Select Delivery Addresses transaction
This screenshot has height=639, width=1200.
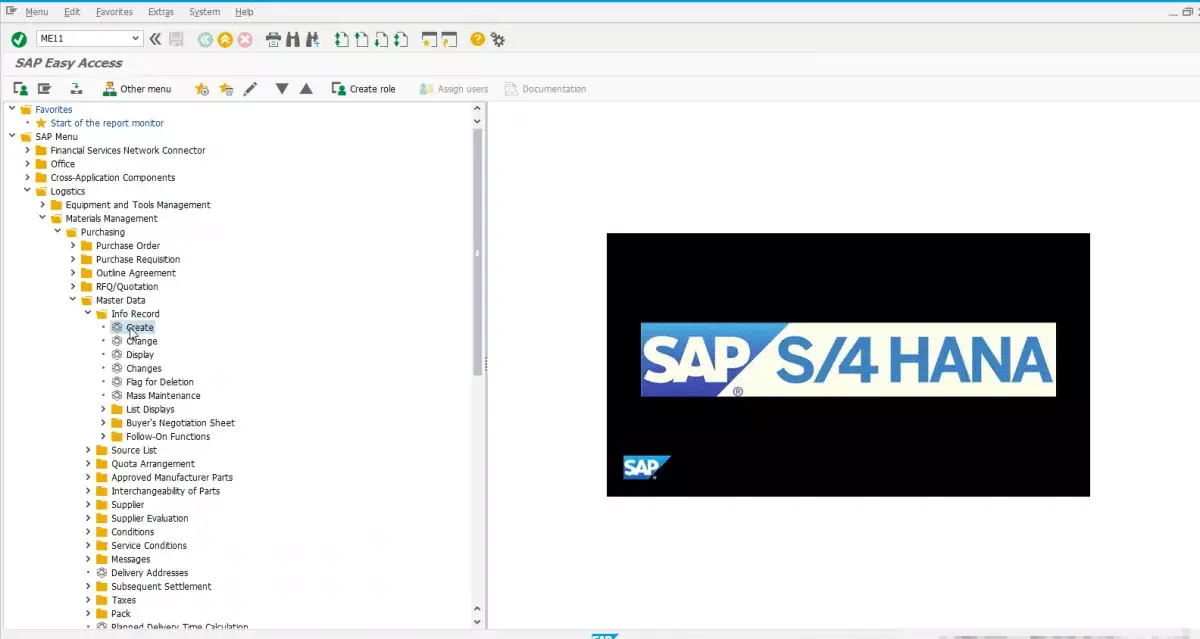[x=149, y=573]
